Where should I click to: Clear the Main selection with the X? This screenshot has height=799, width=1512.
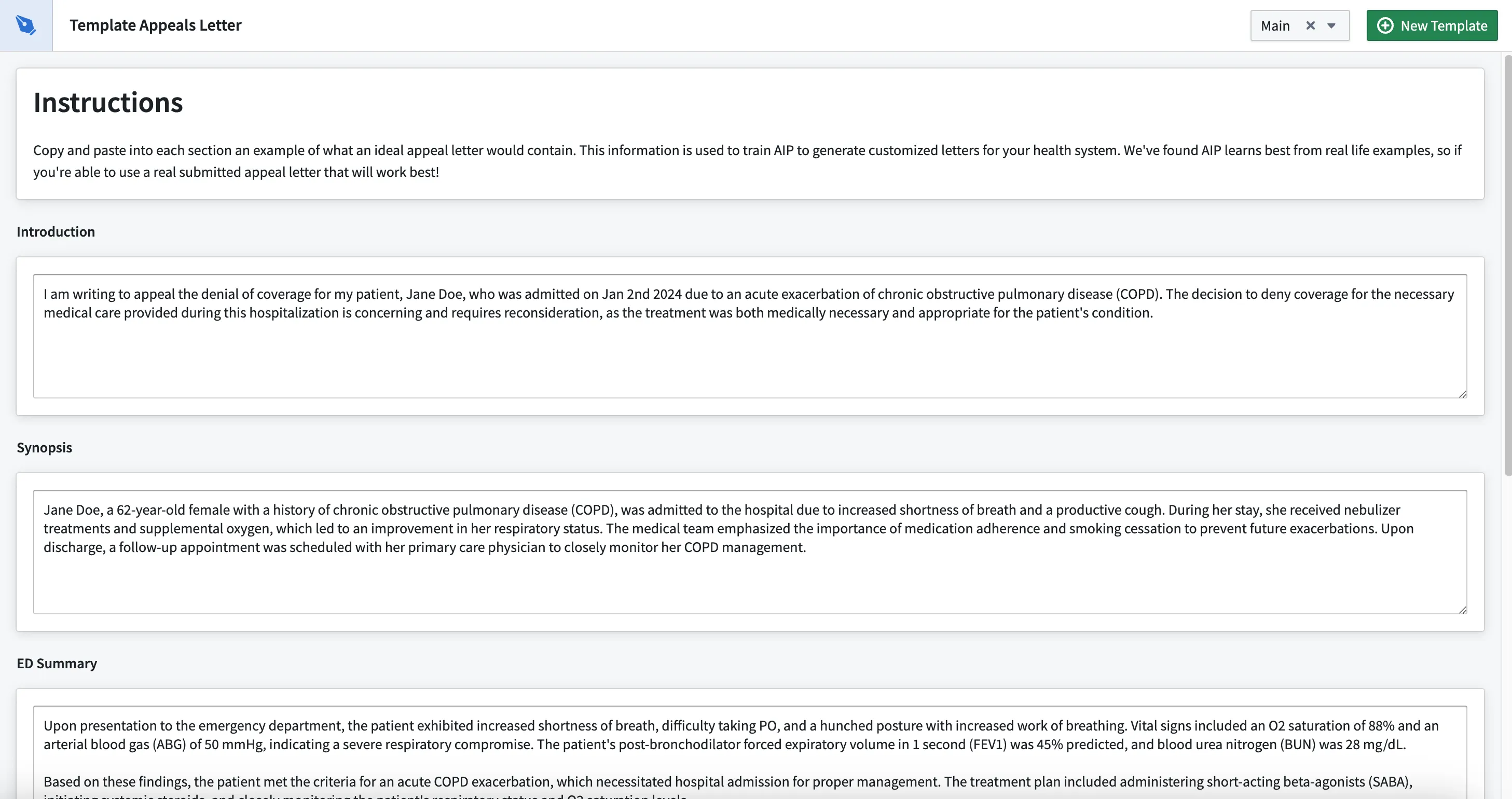pyautogui.click(x=1310, y=25)
